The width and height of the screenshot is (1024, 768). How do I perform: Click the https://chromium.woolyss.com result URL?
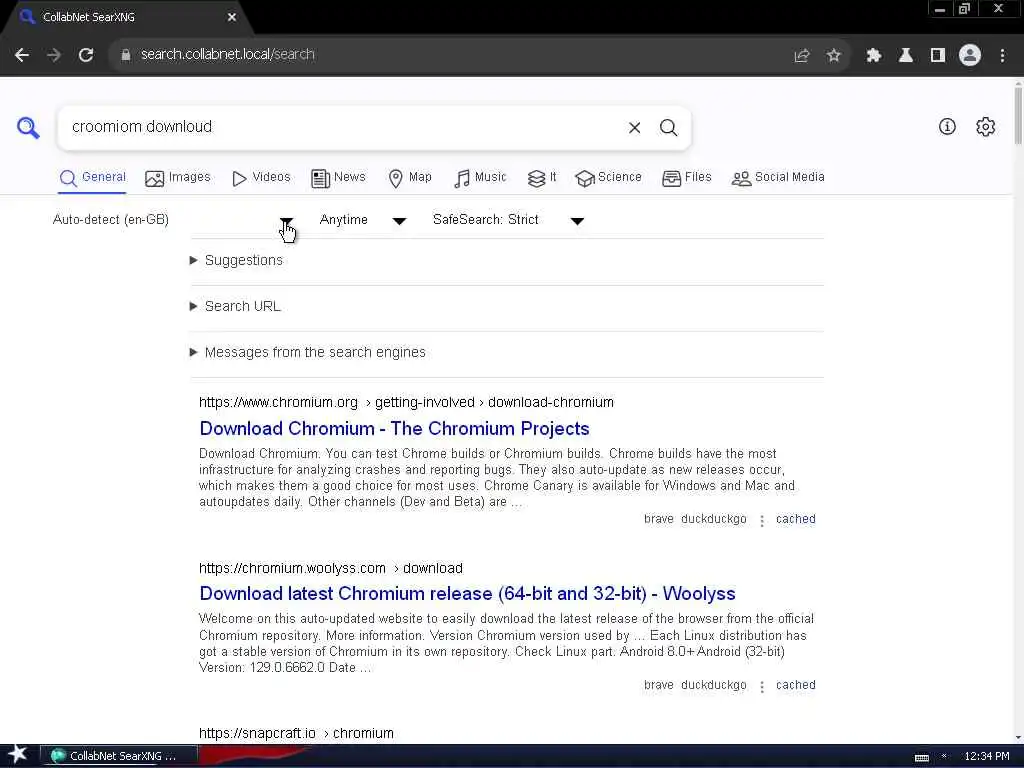tap(330, 569)
